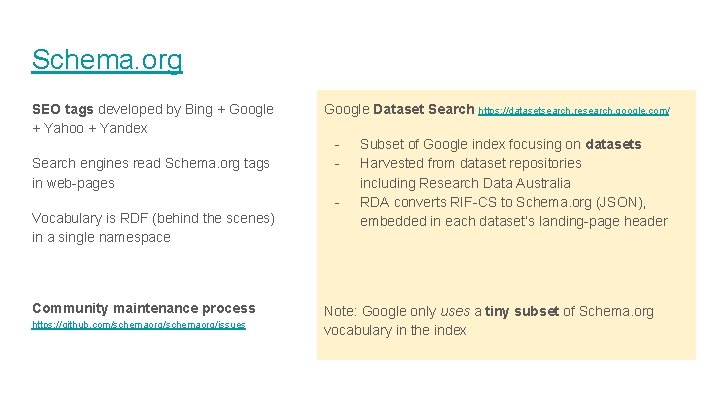Click 'Community maintenance process' heading
This screenshot has width=720, height=405.
point(143,308)
